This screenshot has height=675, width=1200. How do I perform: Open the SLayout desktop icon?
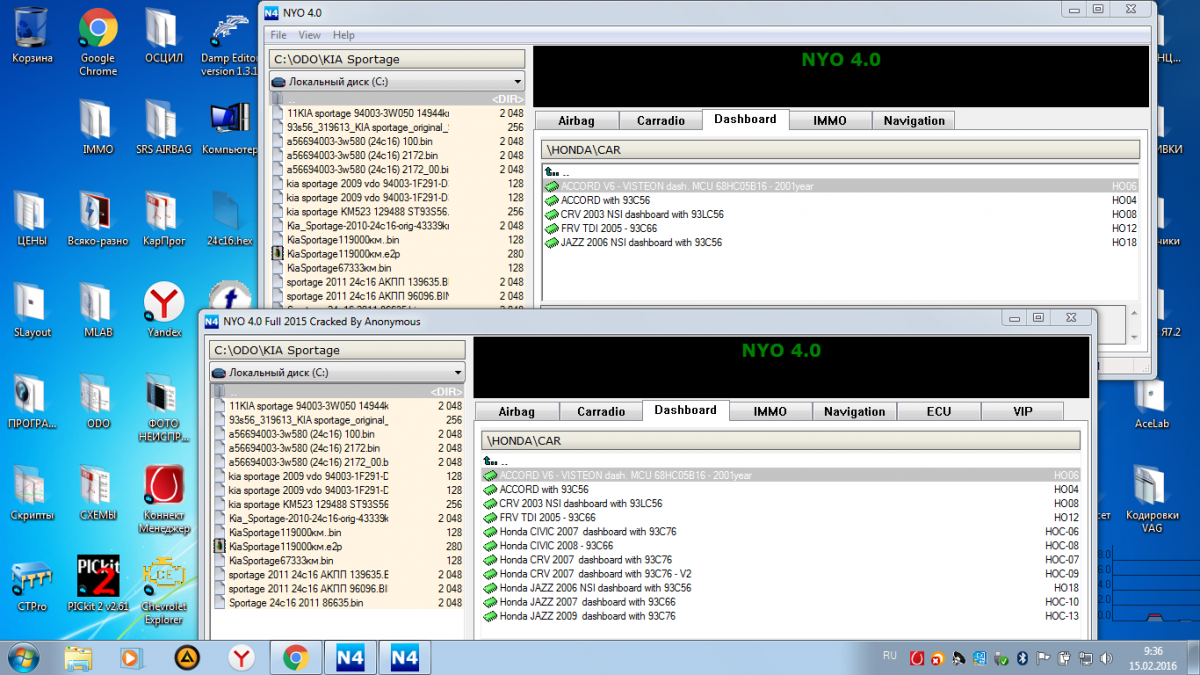(33, 310)
